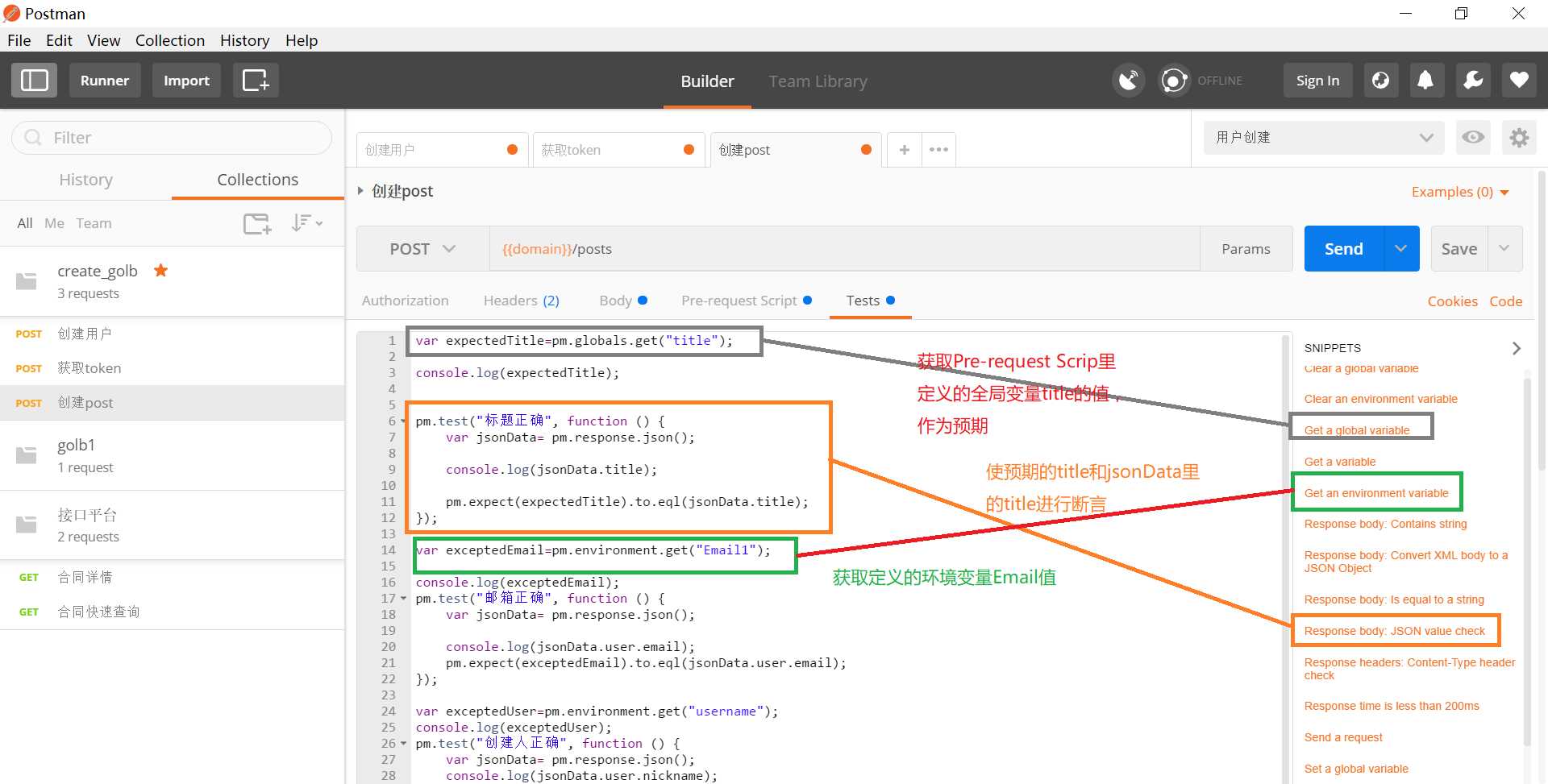Open the Cookies link

pyautogui.click(x=1452, y=301)
